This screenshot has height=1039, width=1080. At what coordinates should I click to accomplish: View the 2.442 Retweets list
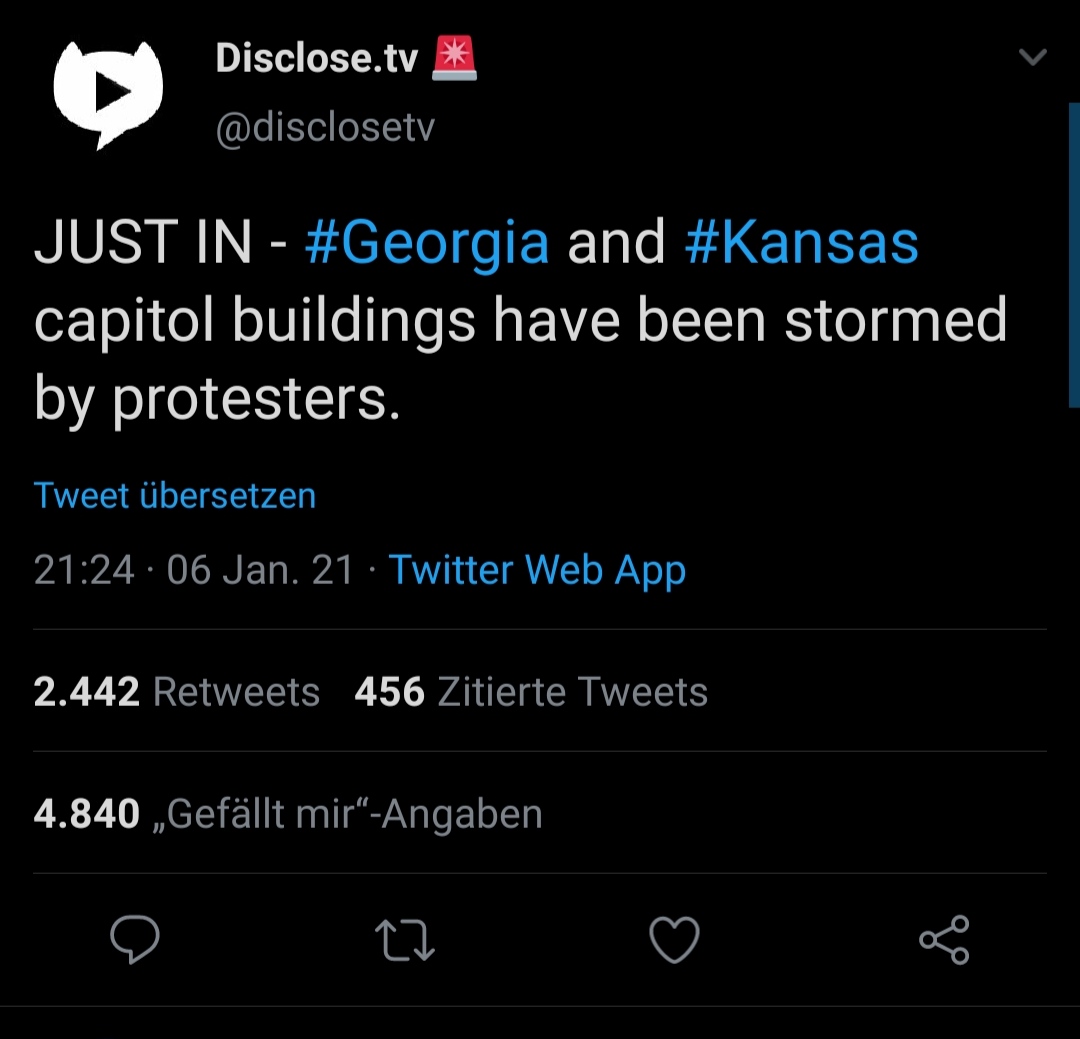(177, 692)
